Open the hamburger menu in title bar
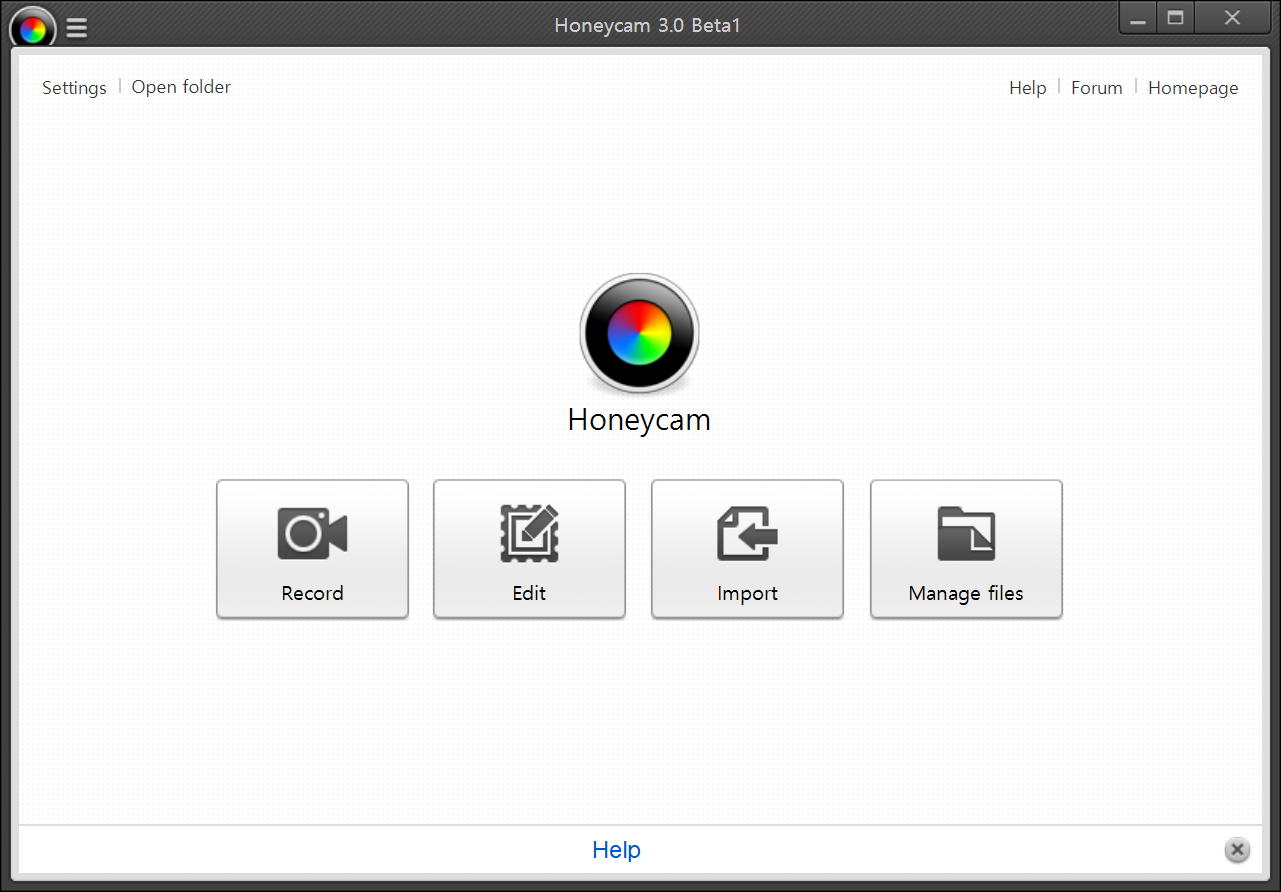The width and height of the screenshot is (1281, 892). (77, 29)
